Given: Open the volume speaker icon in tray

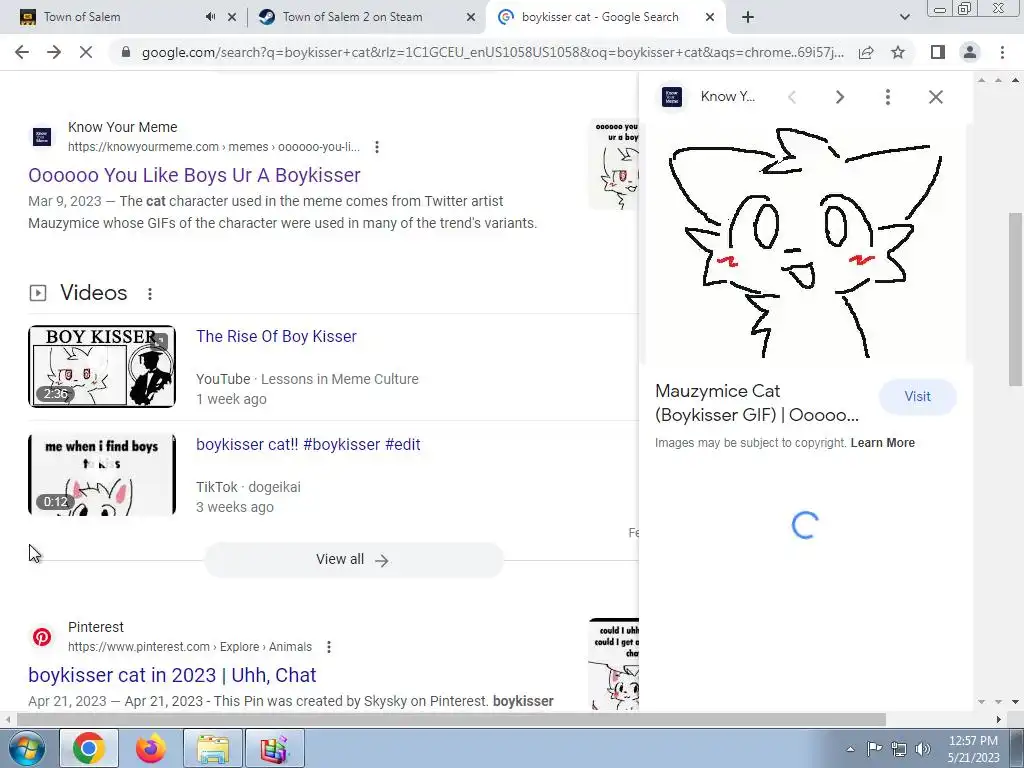Looking at the screenshot, I should tap(923, 749).
